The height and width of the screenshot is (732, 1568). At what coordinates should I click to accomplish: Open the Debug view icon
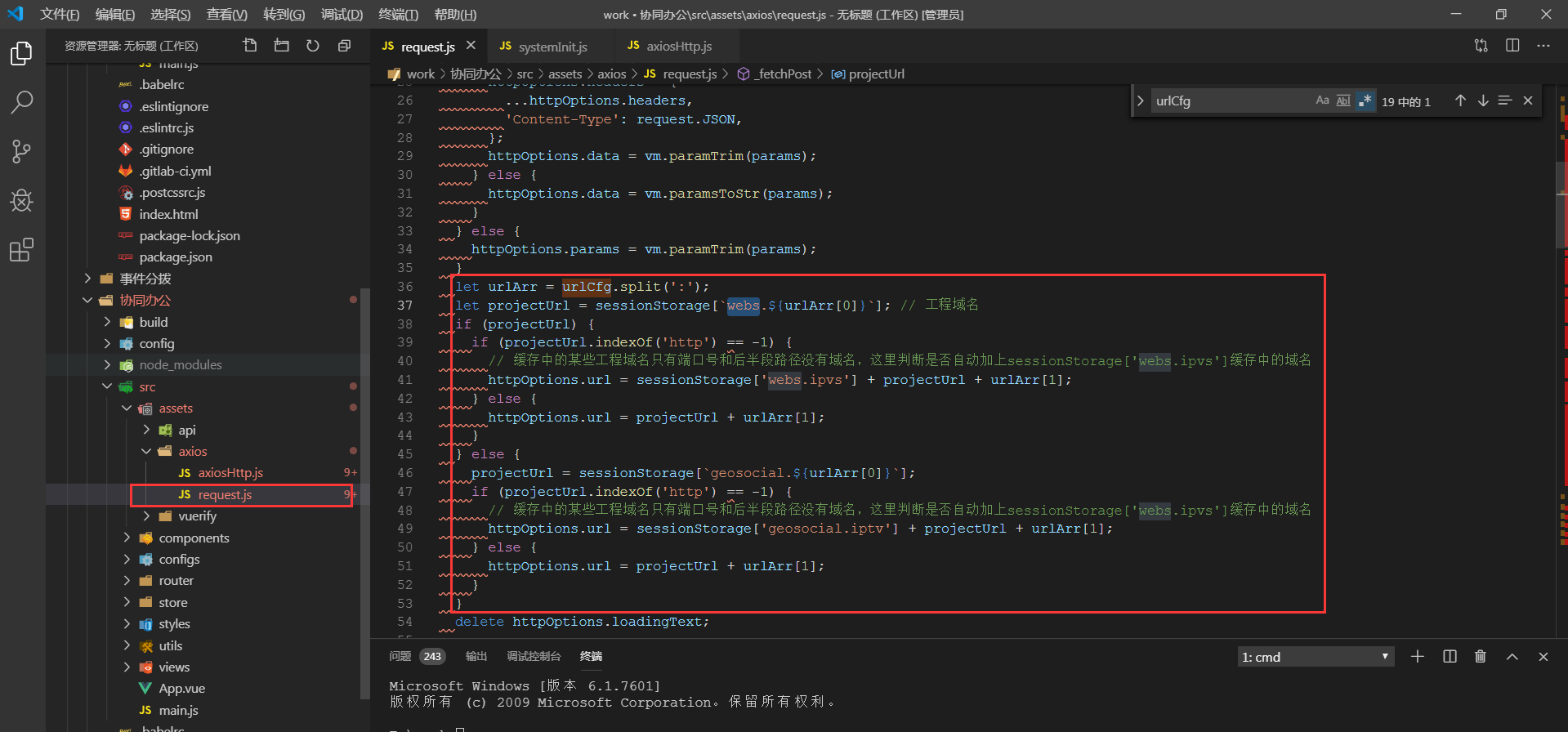coord(21,200)
